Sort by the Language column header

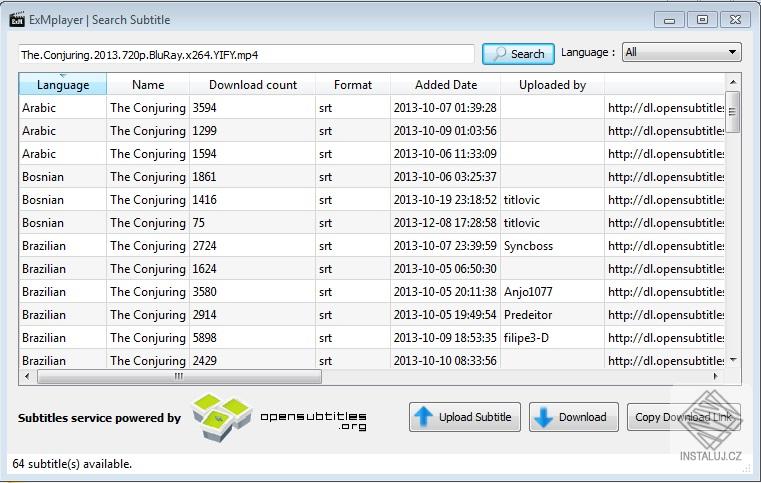(x=63, y=84)
